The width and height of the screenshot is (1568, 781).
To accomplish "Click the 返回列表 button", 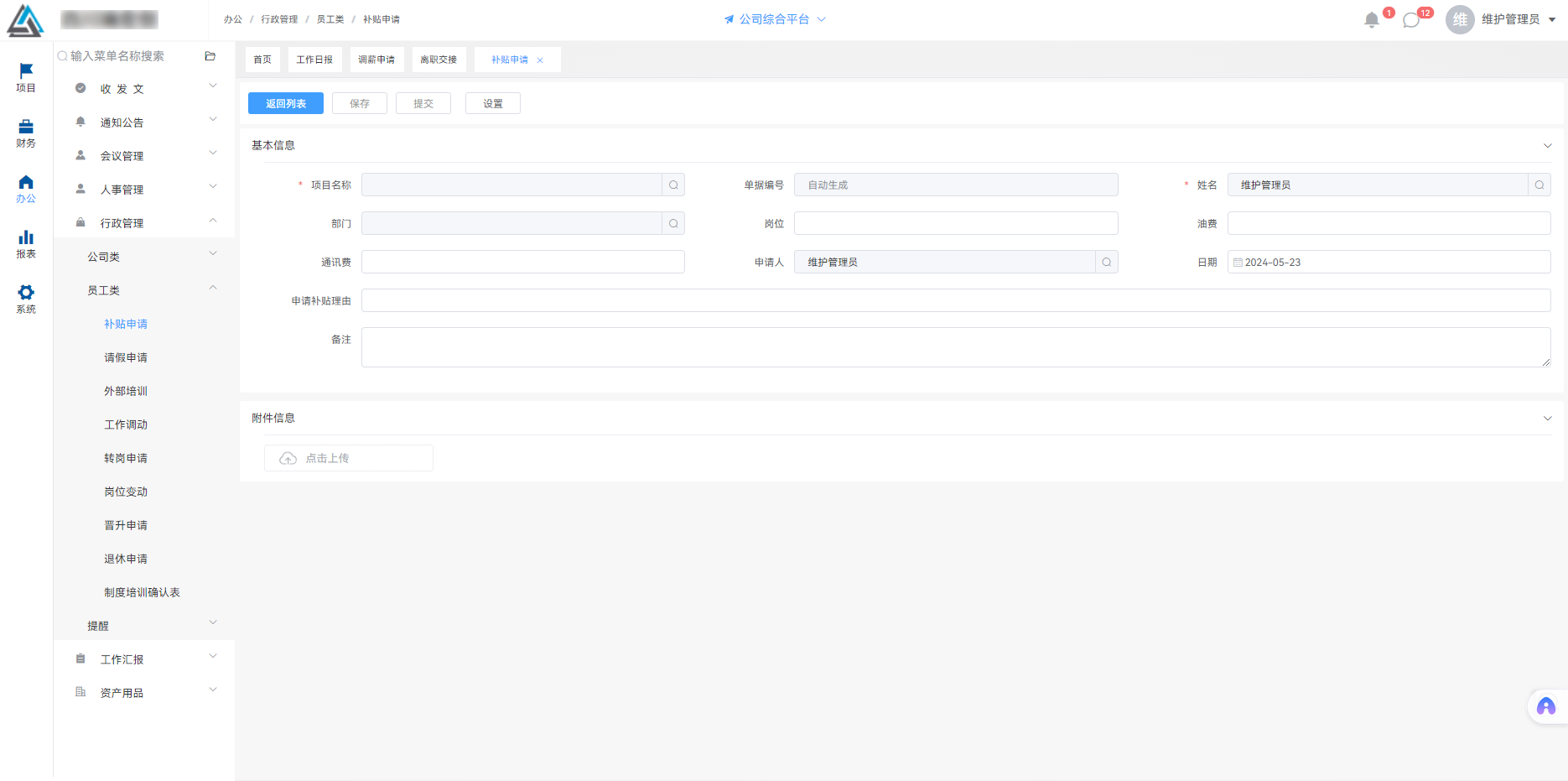I will (286, 103).
